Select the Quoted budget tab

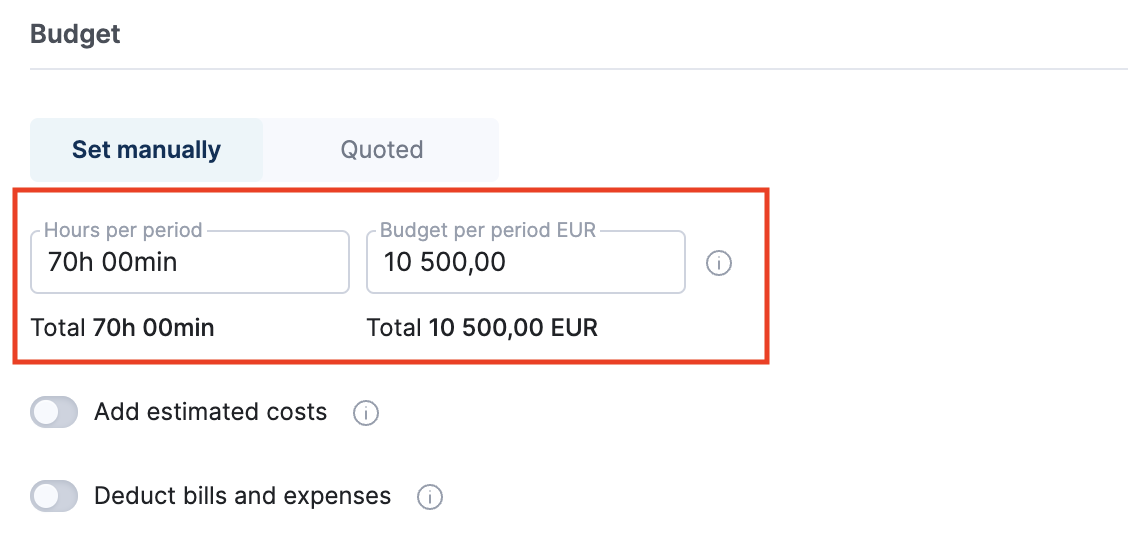pyautogui.click(x=381, y=150)
